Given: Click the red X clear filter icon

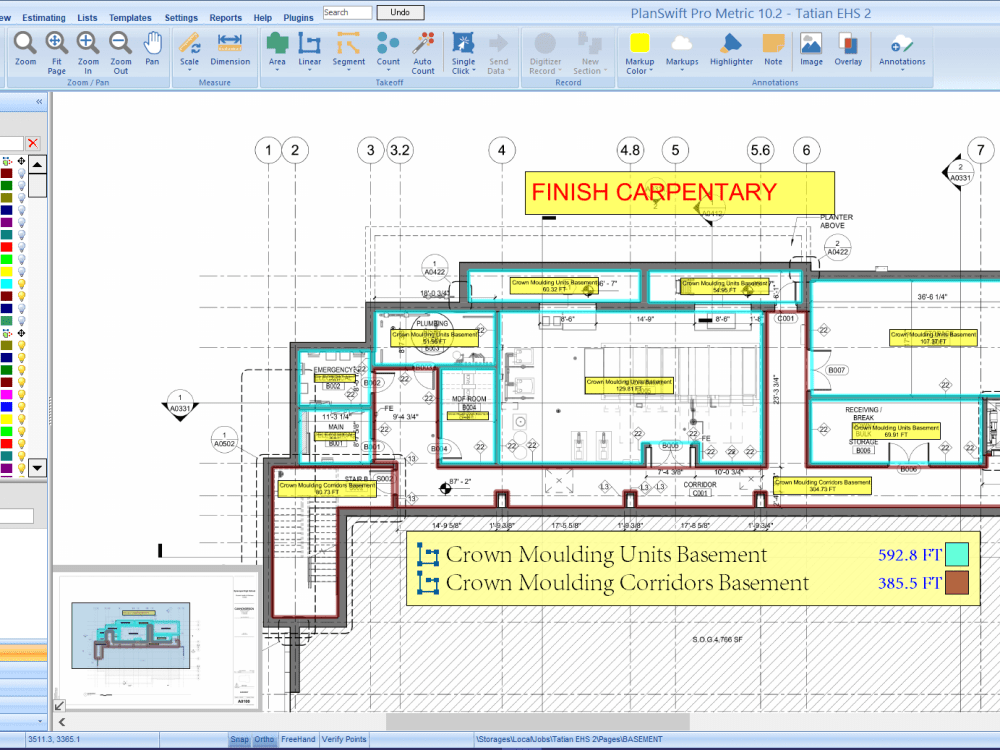Looking at the screenshot, I should click(x=33, y=143).
